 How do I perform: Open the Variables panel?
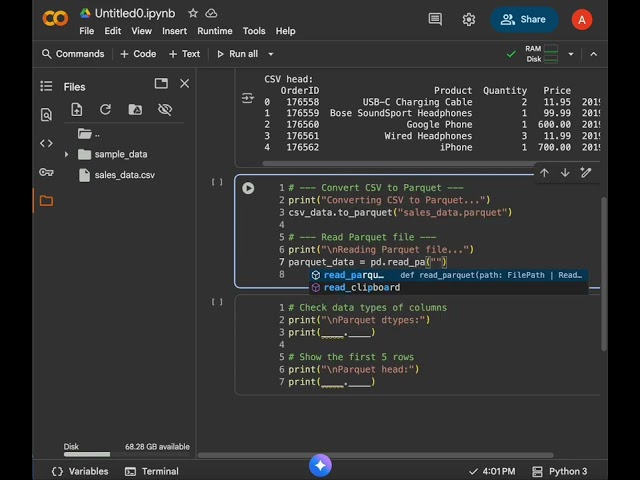[x=80, y=471]
